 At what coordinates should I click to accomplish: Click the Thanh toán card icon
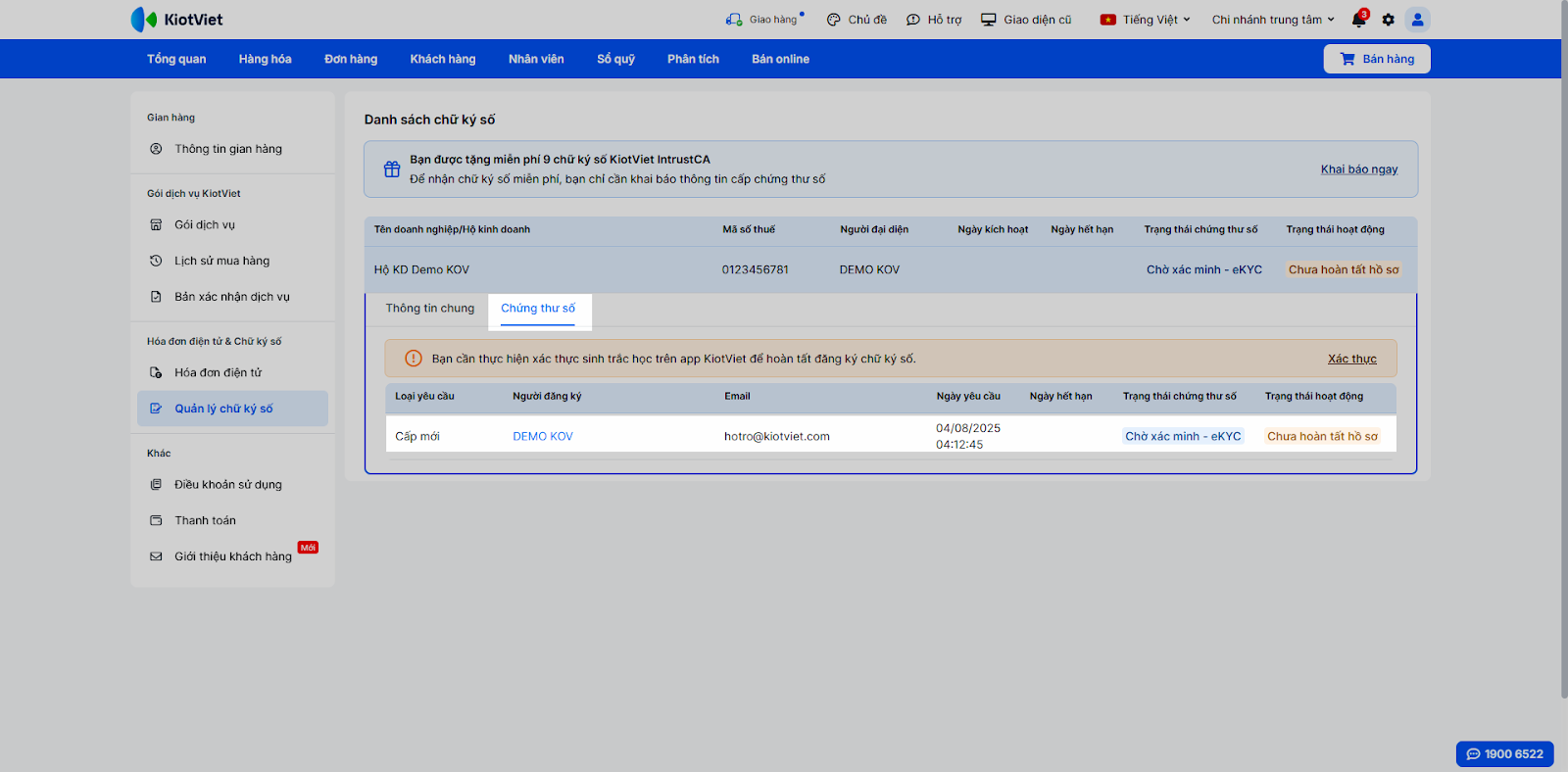[156, 520]
